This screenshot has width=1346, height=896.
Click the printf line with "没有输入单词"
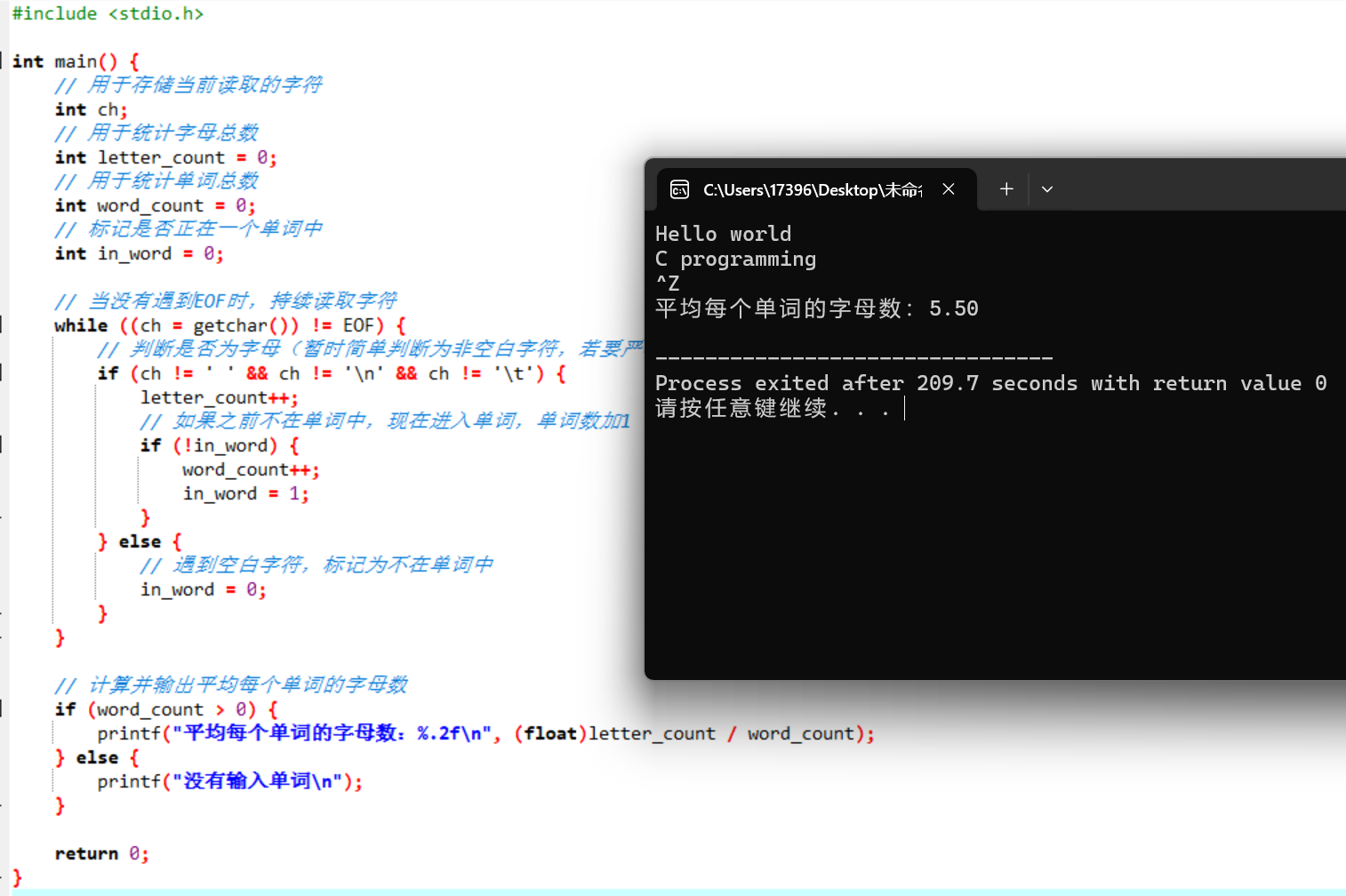pyautogui.click(x=229, y=781)
